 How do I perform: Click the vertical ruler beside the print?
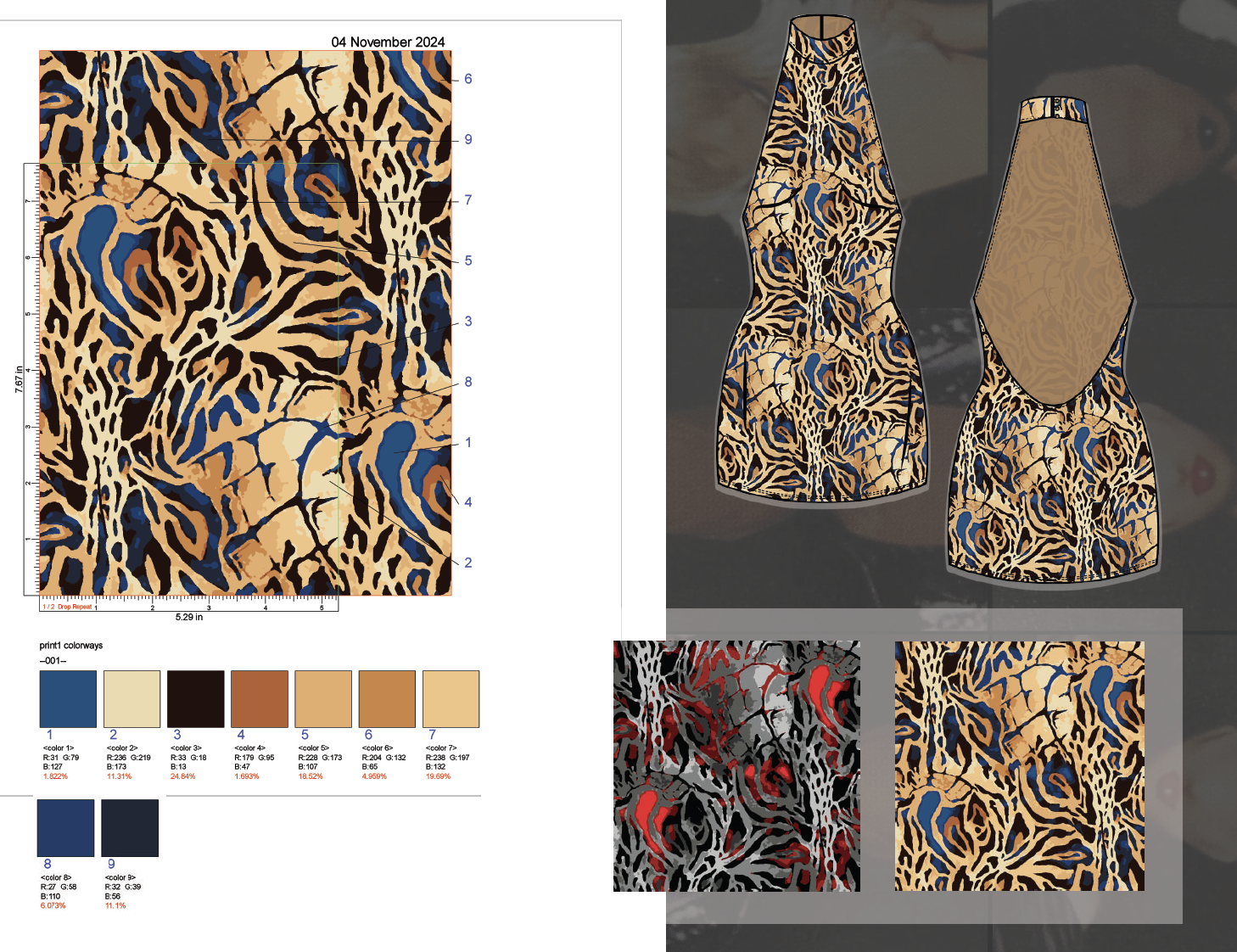(x=31, y=379)
